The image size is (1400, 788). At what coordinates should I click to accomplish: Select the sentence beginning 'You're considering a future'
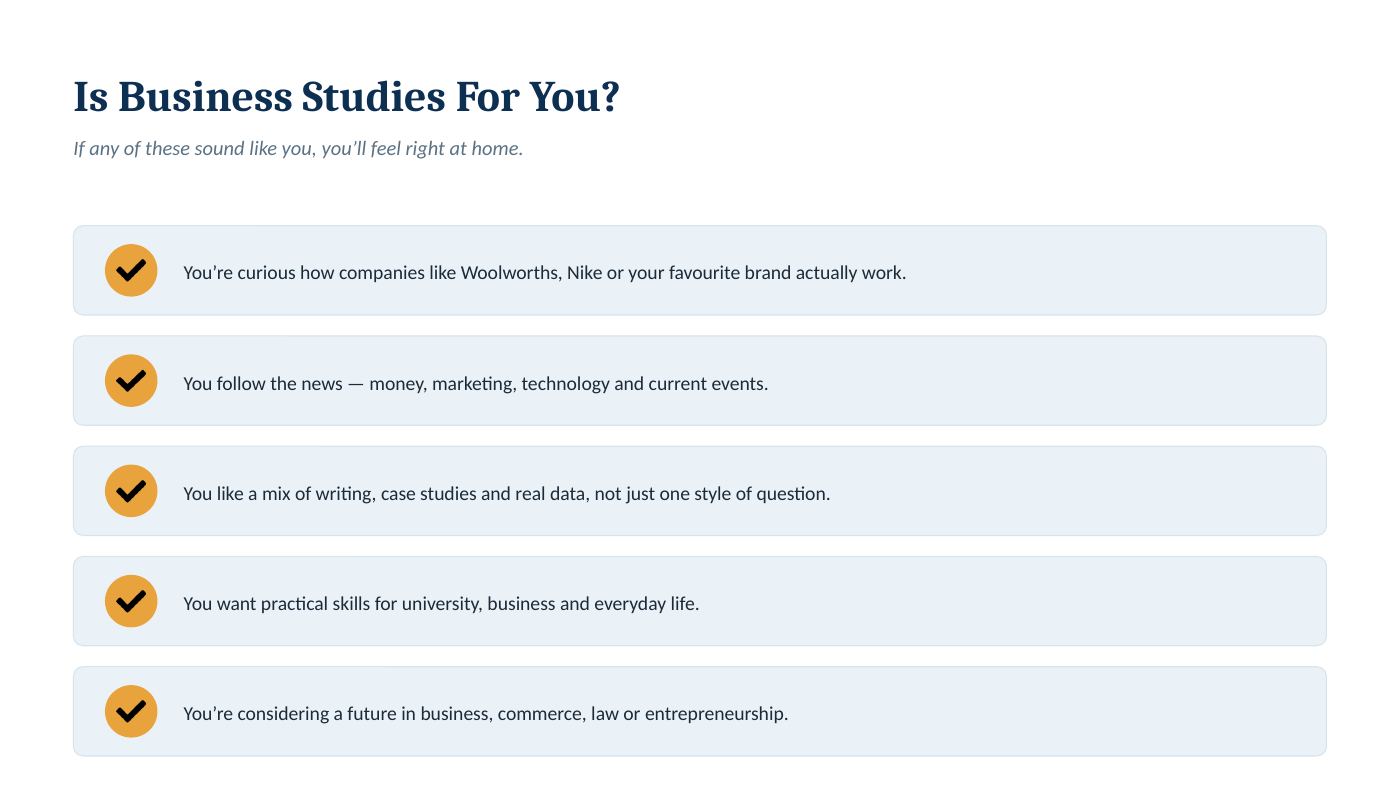(485, 713)
